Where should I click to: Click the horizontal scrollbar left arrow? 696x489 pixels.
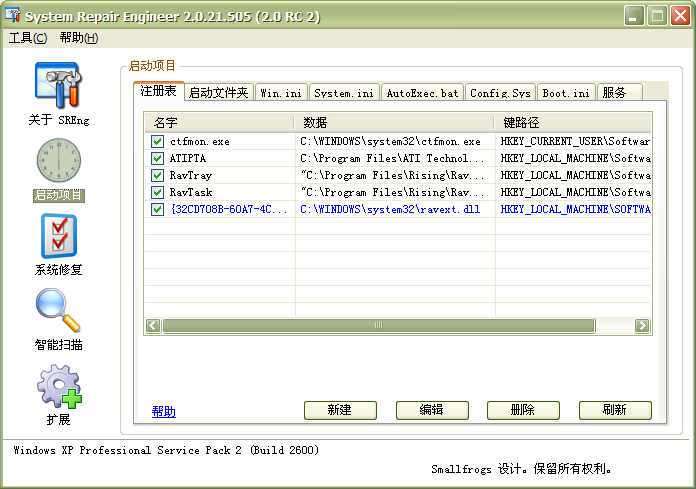pos(153,325)
